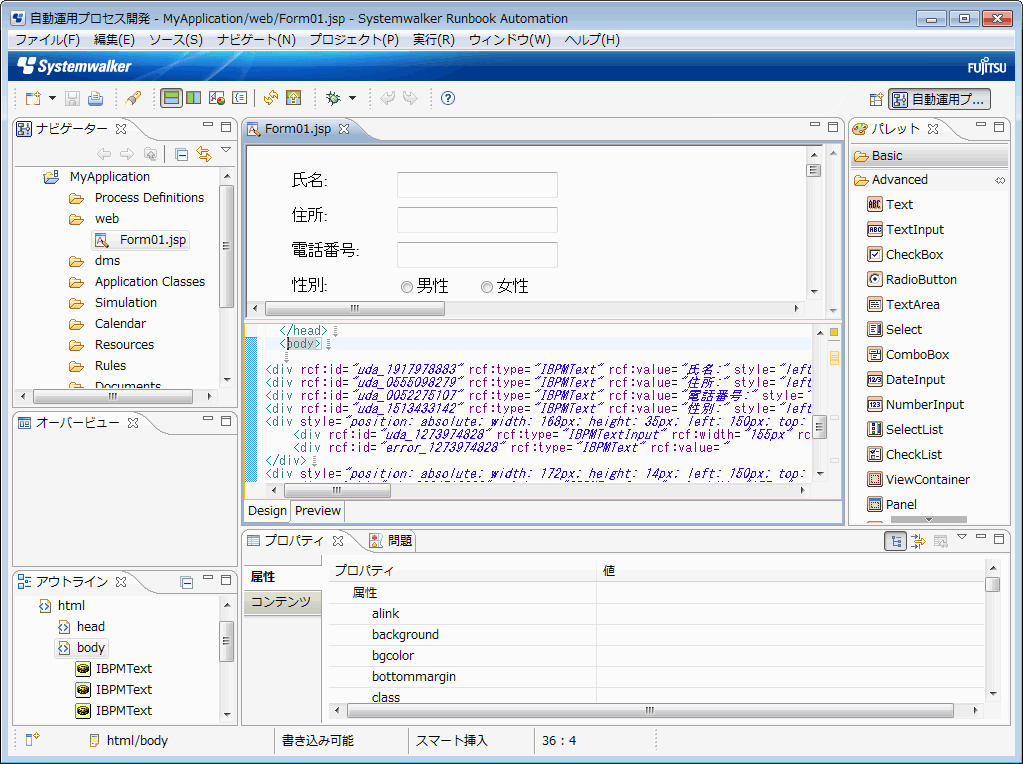1023x764 pixels.
Task: Select the TextInput palette item
Action: [x=905, y=230]
